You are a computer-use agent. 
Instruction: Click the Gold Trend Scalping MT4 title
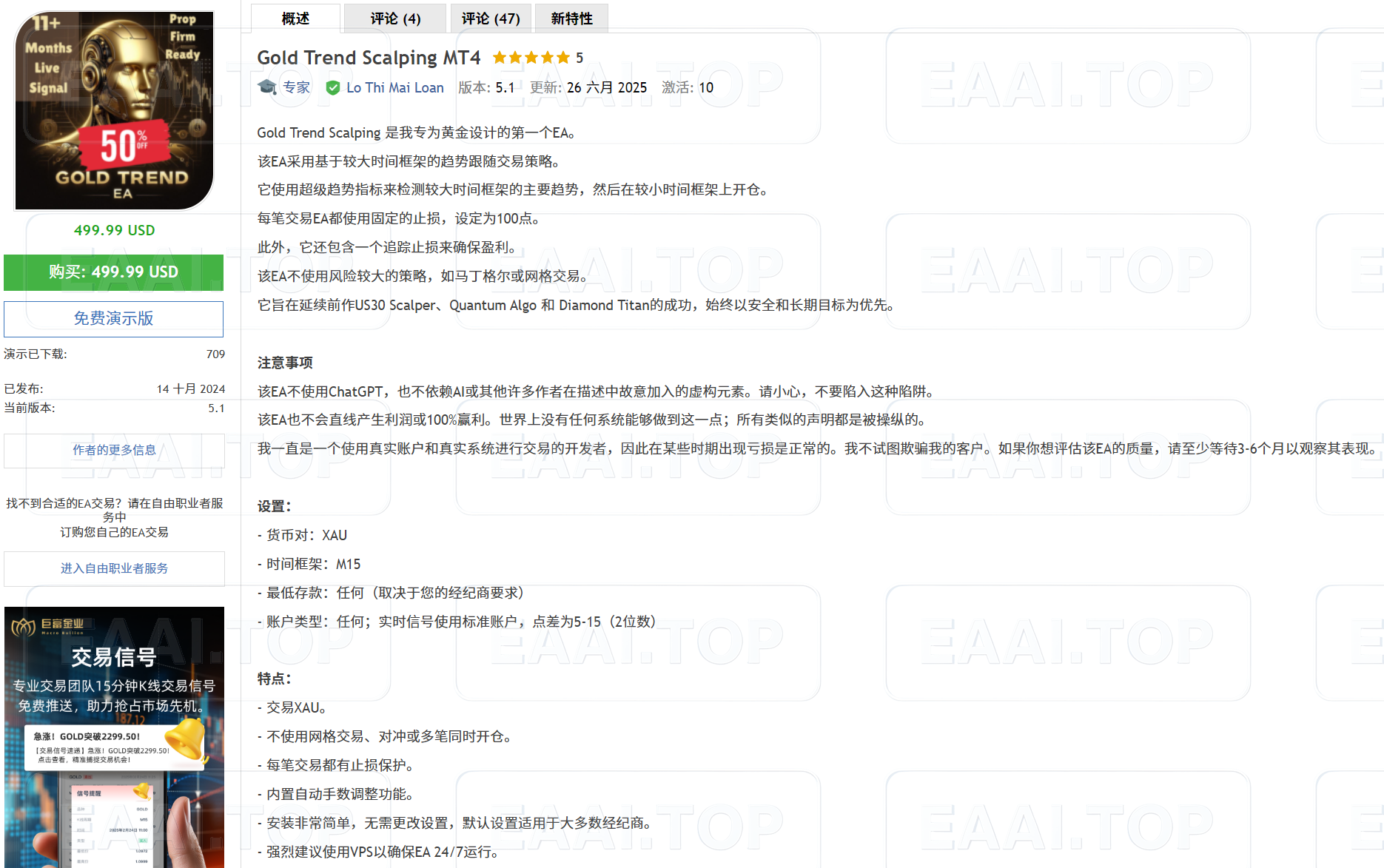coord(369,58)
